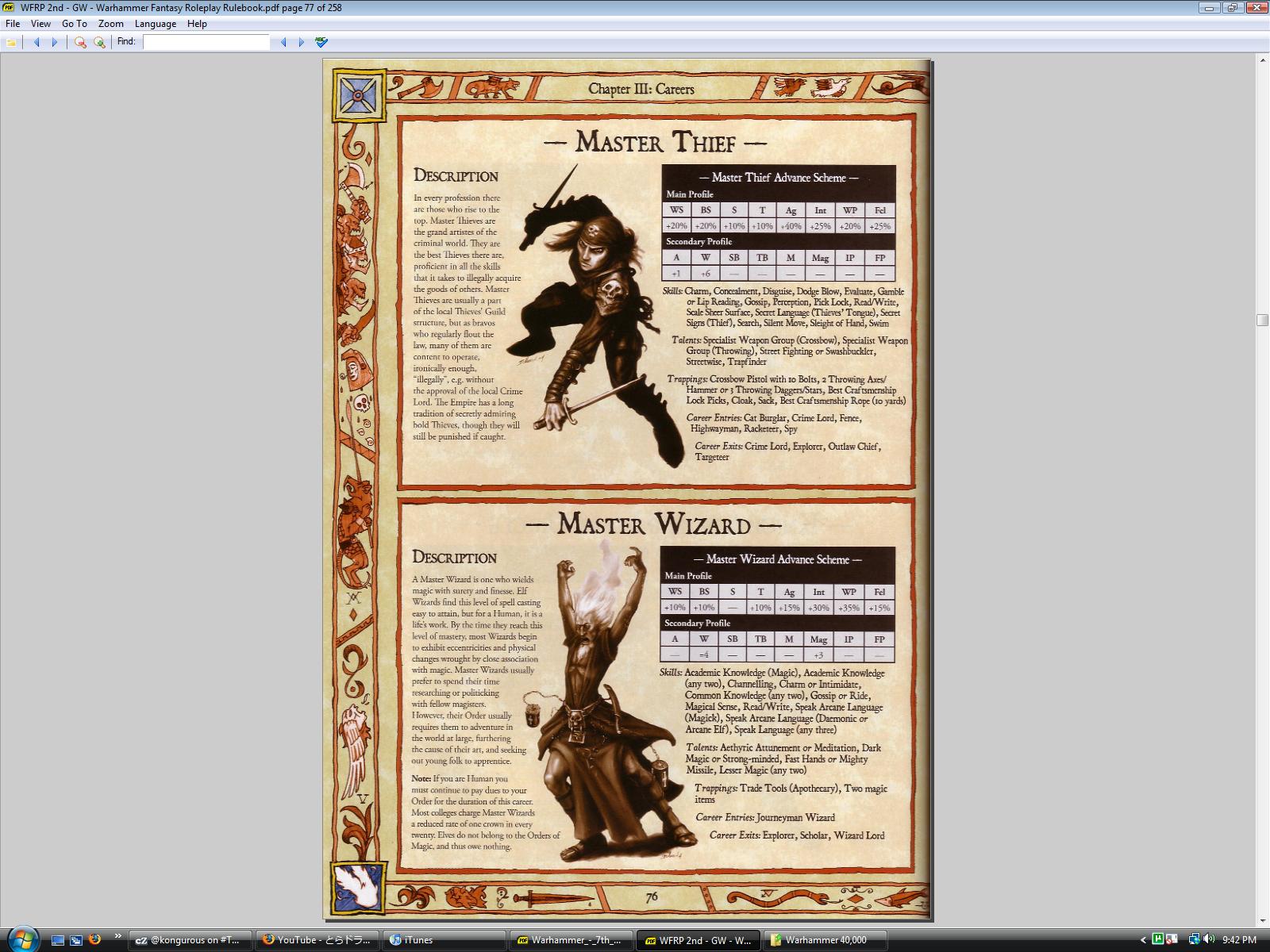This screenshot has width=1270, height=952.
Task: Launch Firefox from the quick launch bar
Action: tap(94, 940)
